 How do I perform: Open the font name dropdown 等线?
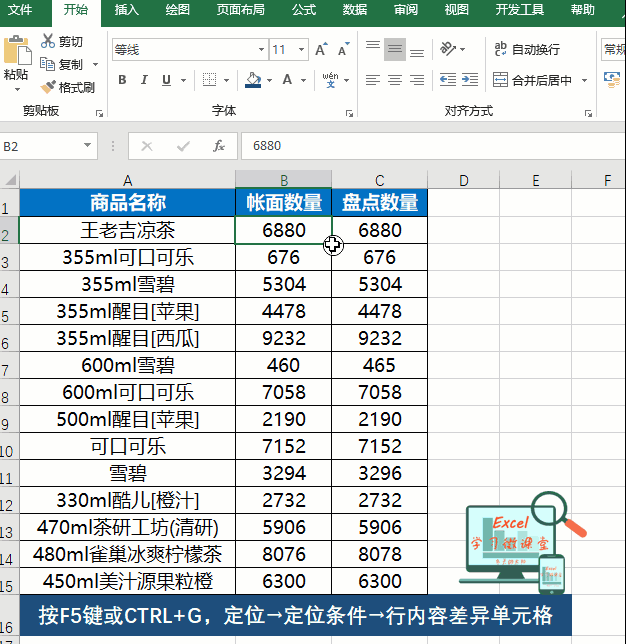(x=261, y=50)
